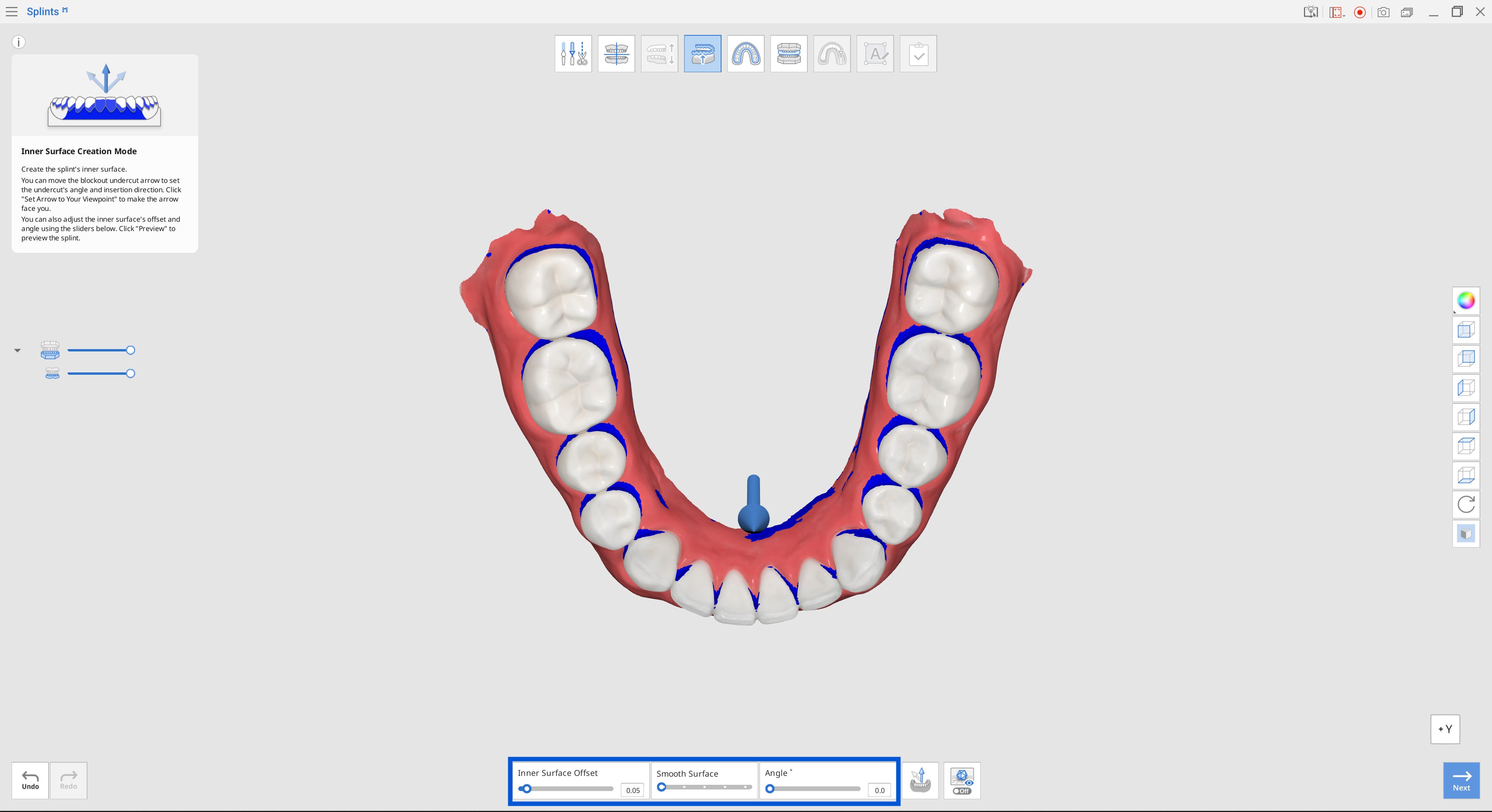Screen dimensions: 1492x812
Task: Collapse the model visibility tree arrow
Action: pos(17,350)
